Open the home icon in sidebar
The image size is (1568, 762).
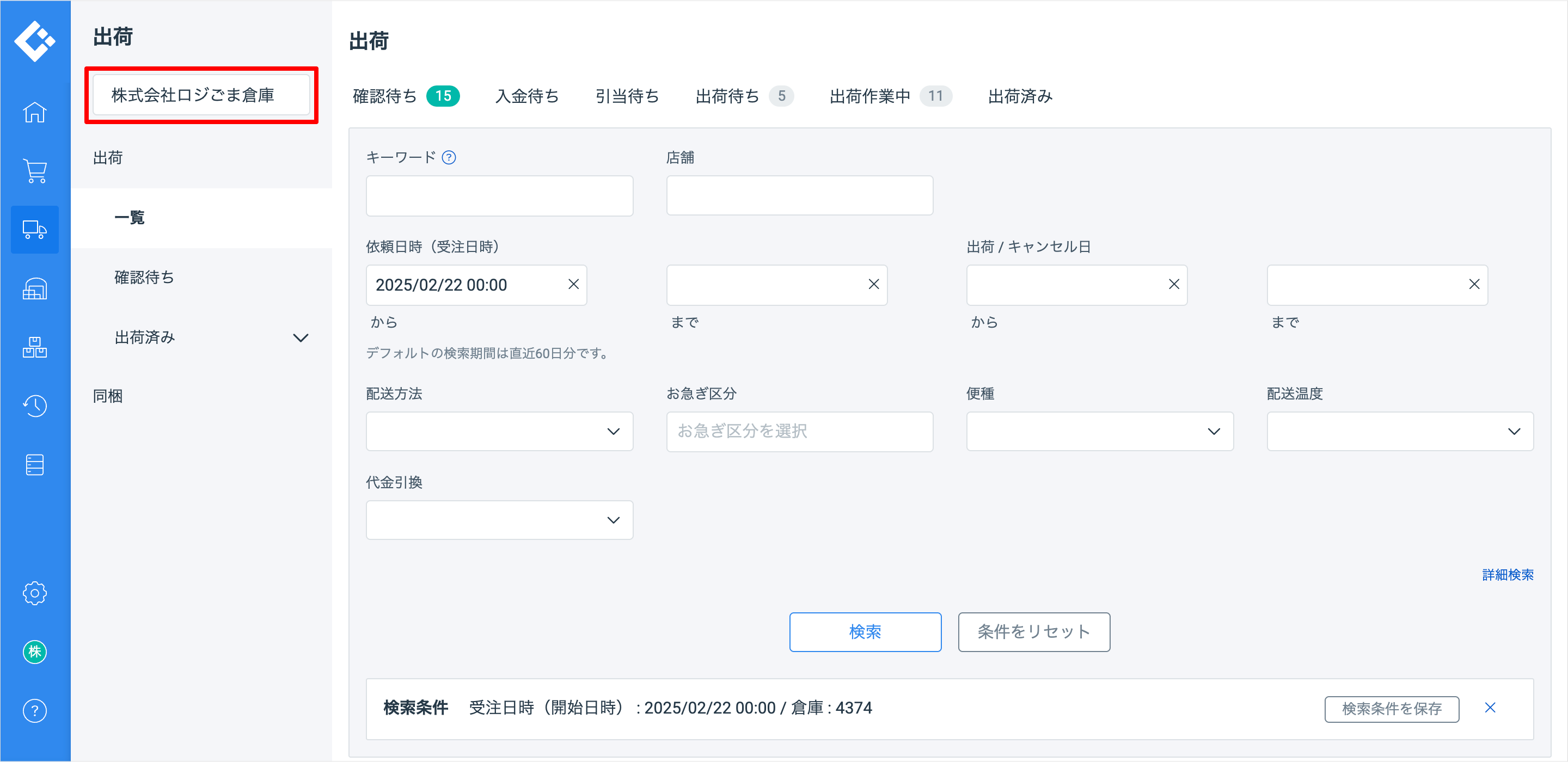[x=35, y=112]
